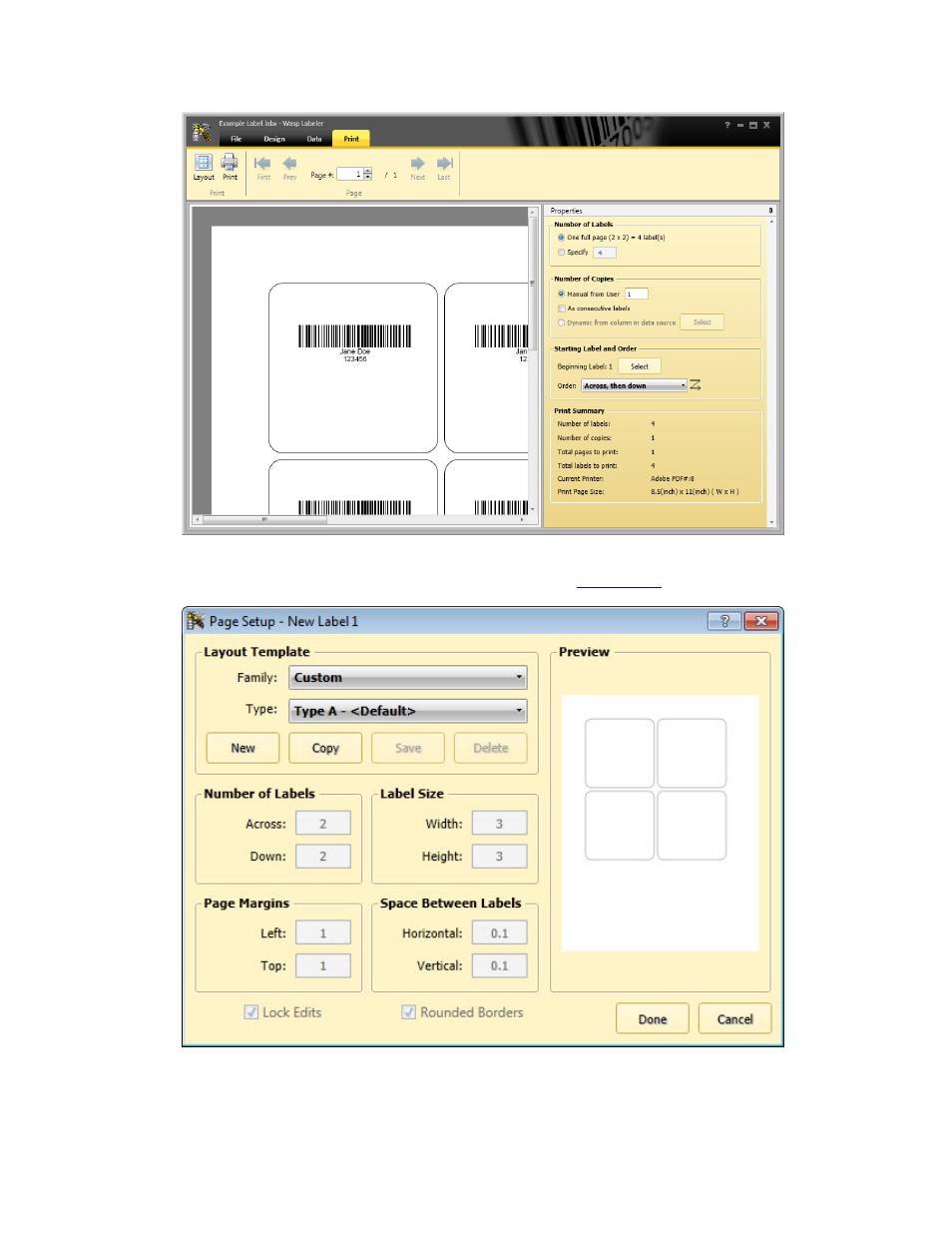This screenshot has height=1233, width=952.
Task: Click the Page Setup label layout preview
Action: click(x=661, y=823)
